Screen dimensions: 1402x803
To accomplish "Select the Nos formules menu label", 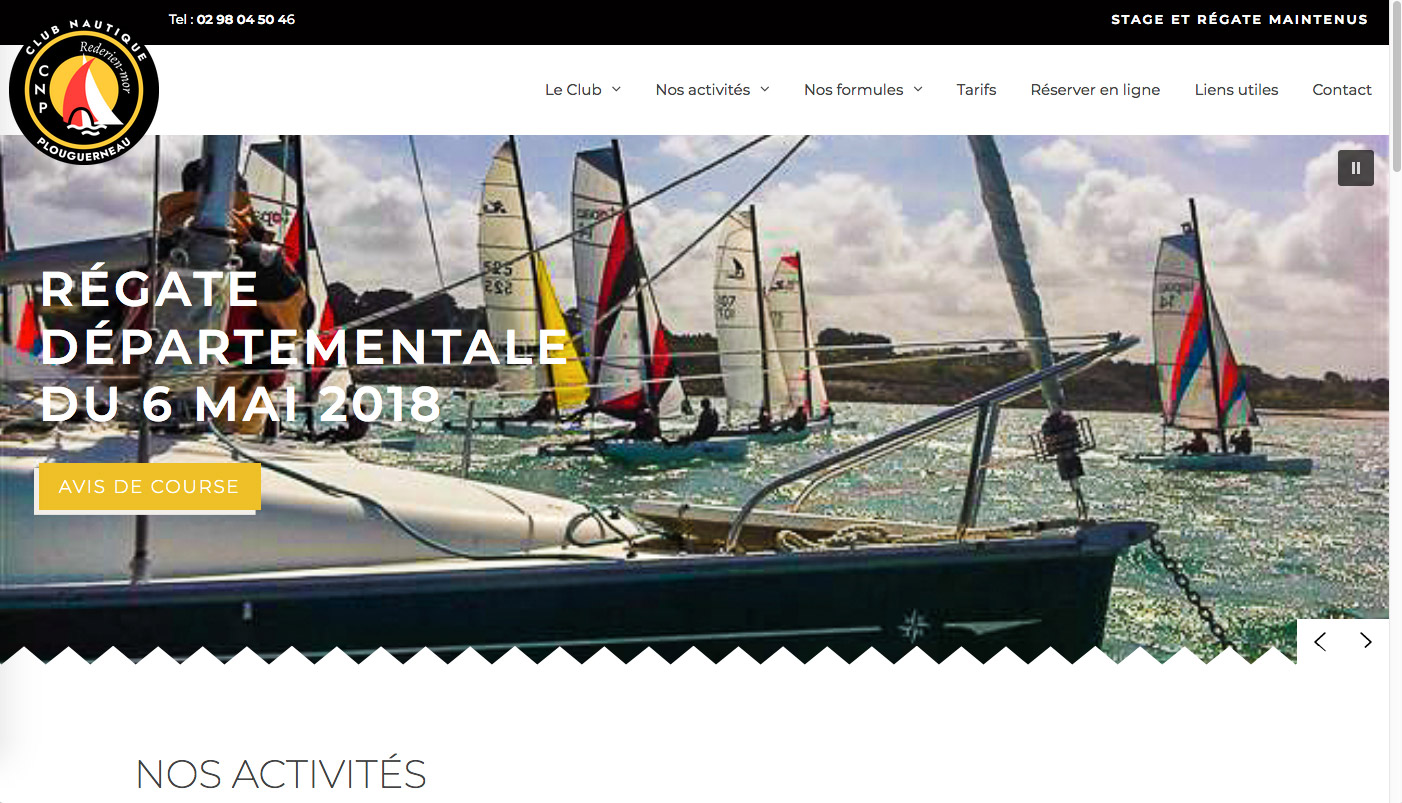I will click(853, 89).
